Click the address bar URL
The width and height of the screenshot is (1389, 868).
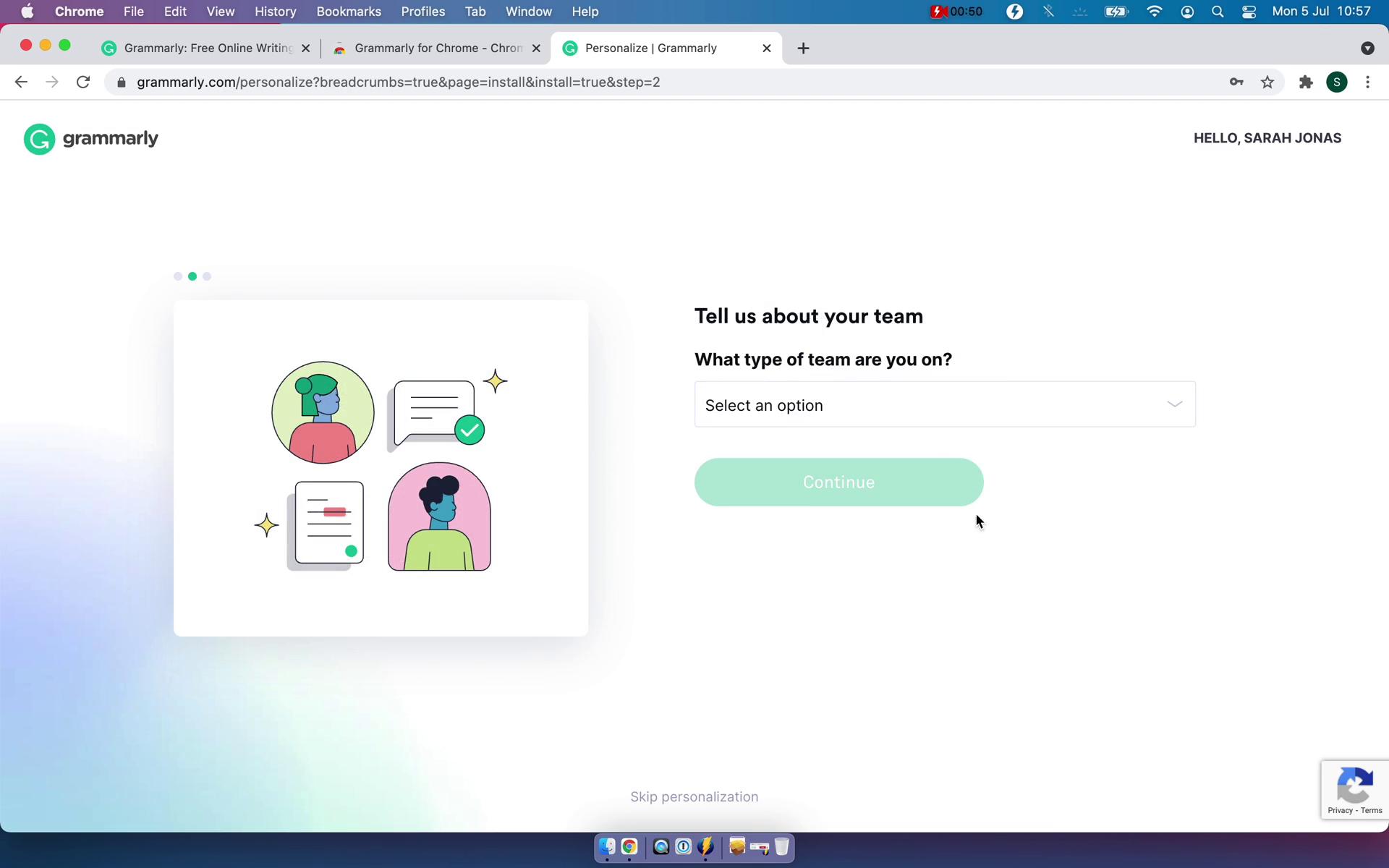[398, 82]
